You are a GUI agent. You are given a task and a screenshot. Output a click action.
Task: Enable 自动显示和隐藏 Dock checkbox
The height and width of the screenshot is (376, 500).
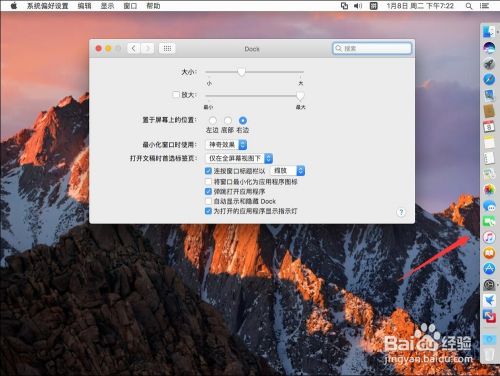[208, 201]
